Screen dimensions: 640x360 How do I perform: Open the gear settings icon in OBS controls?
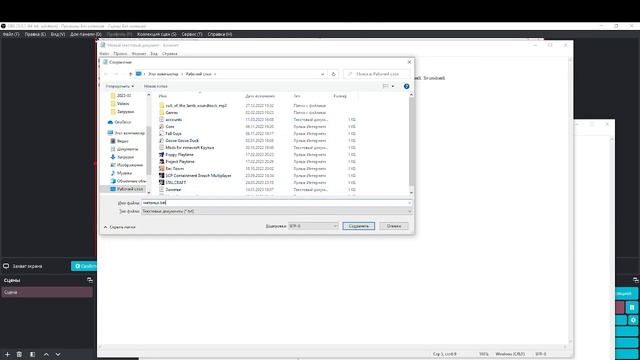click(x=633, y=320)
